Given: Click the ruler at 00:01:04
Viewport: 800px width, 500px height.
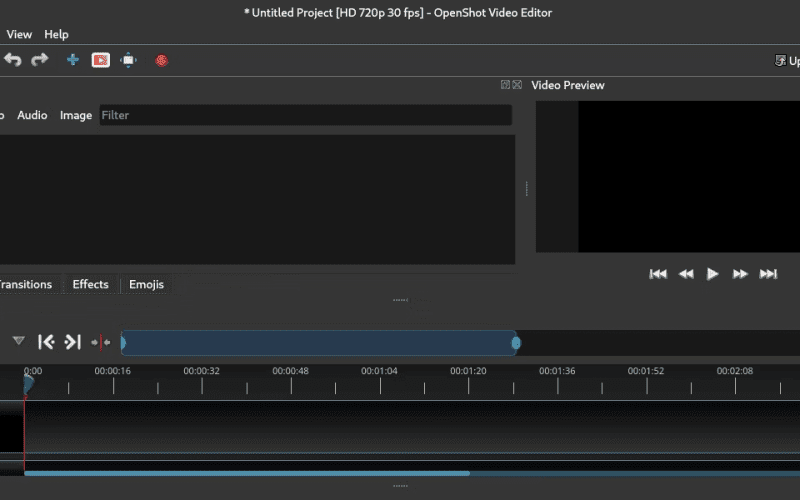Looking at the screenshot, I should [380, 371].
